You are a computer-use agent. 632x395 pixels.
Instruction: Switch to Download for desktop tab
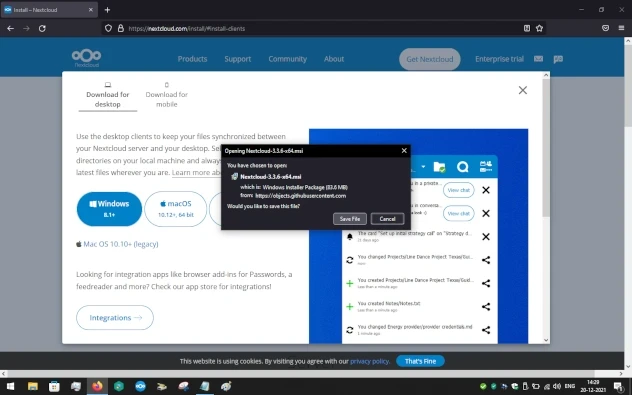click(108, 96)
